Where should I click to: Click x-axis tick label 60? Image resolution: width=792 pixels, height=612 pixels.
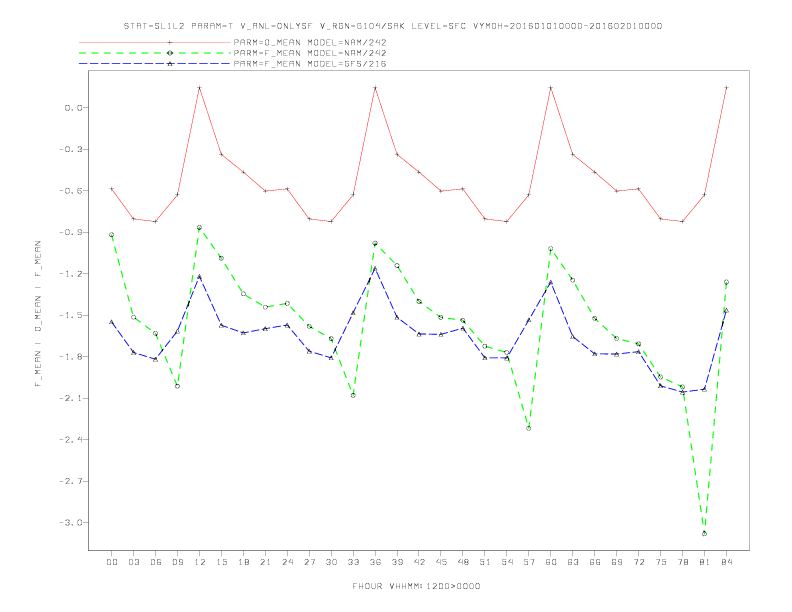coord(551,562)
